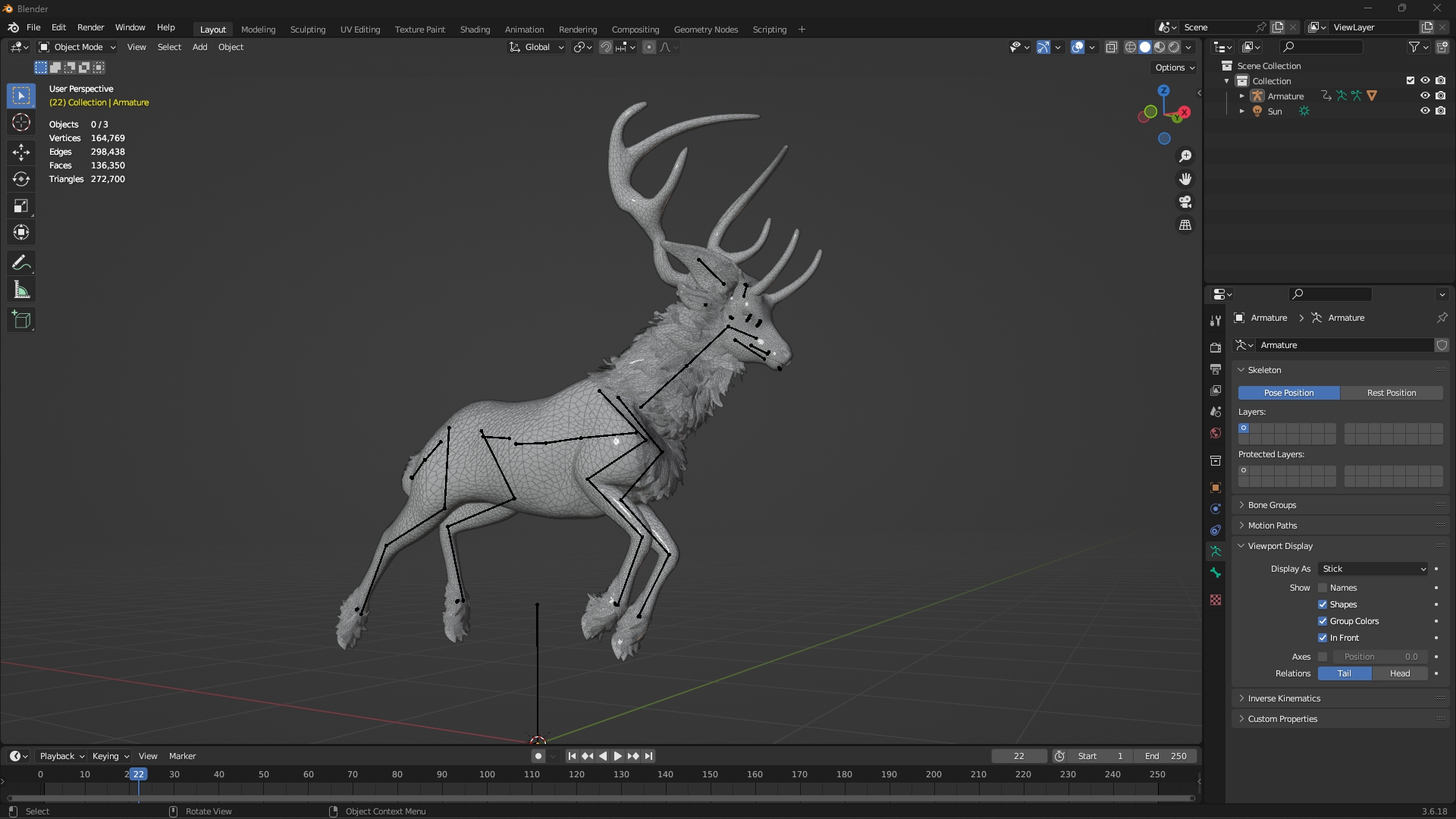Switch to the Sculpting workspace tab
Screen dimensions: 1456x819
307,30
